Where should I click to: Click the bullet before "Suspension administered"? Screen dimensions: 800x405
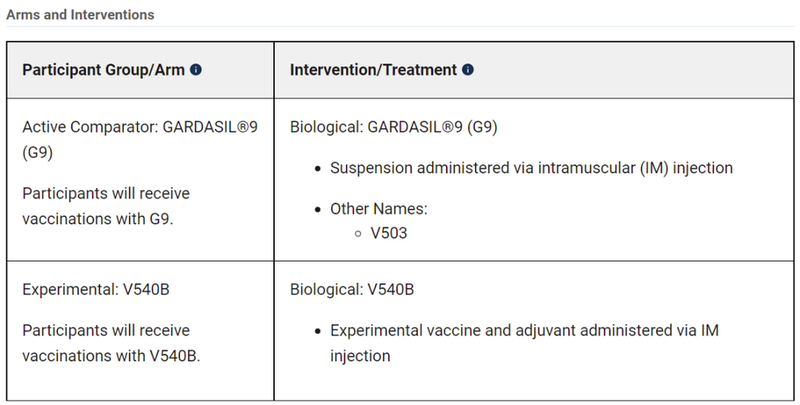click(317, 168)
